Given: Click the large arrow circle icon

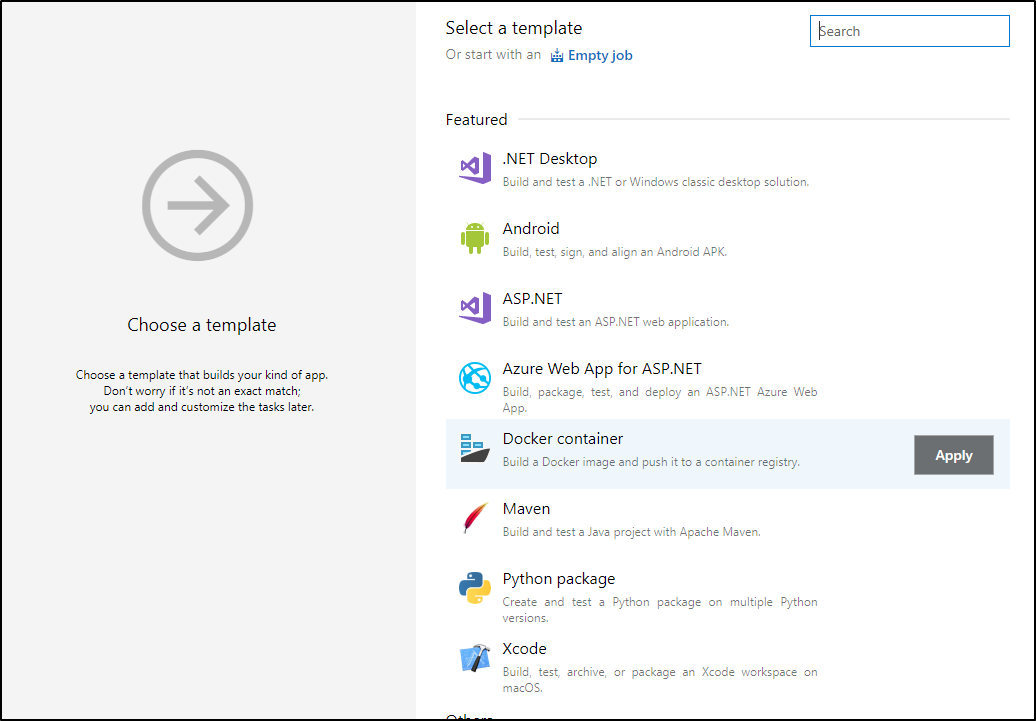Looking at the screenshot, I should pyautogui.click(x=198, y=206).
